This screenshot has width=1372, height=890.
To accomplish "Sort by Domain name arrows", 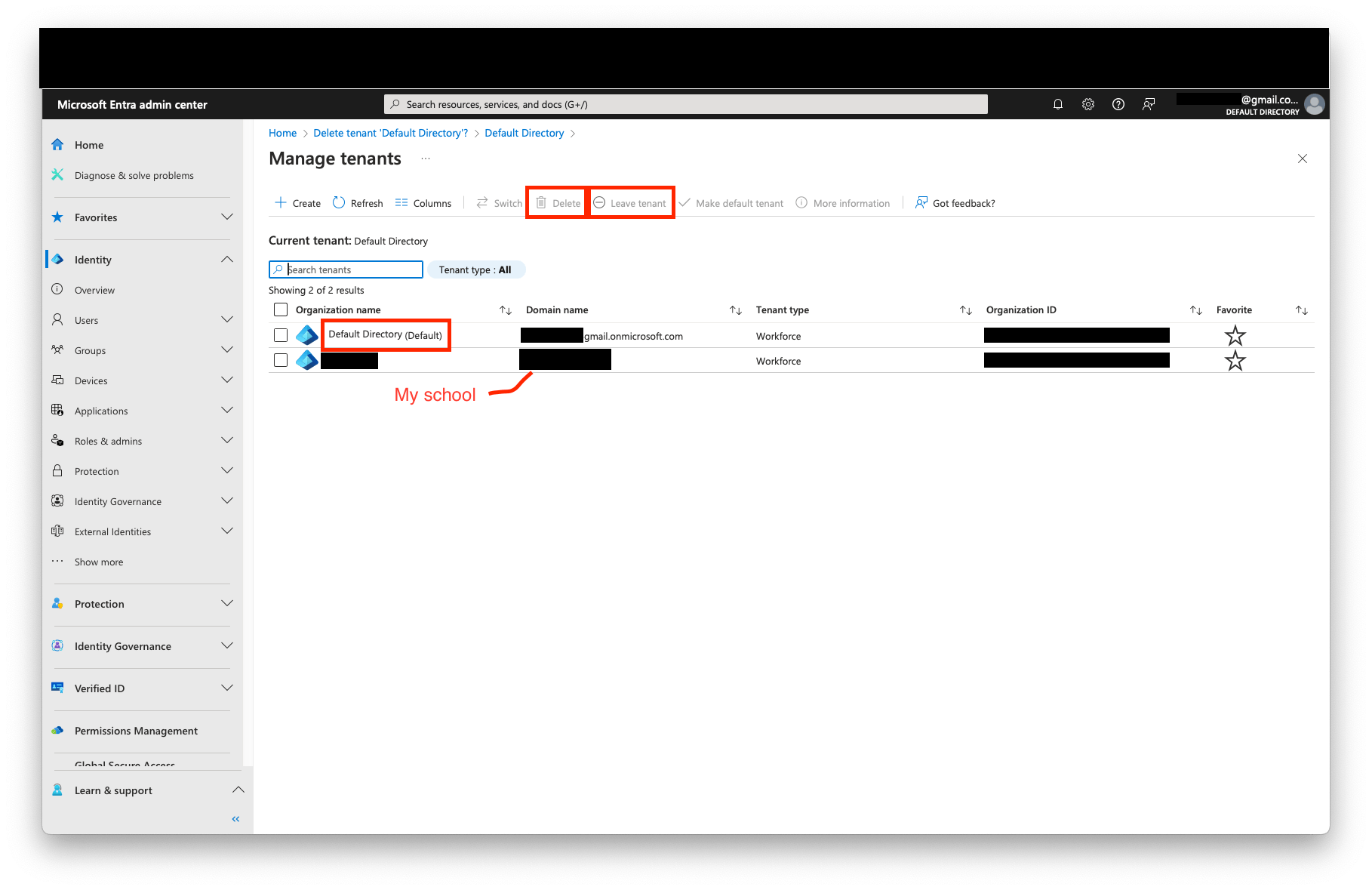I will pos(736,310).
